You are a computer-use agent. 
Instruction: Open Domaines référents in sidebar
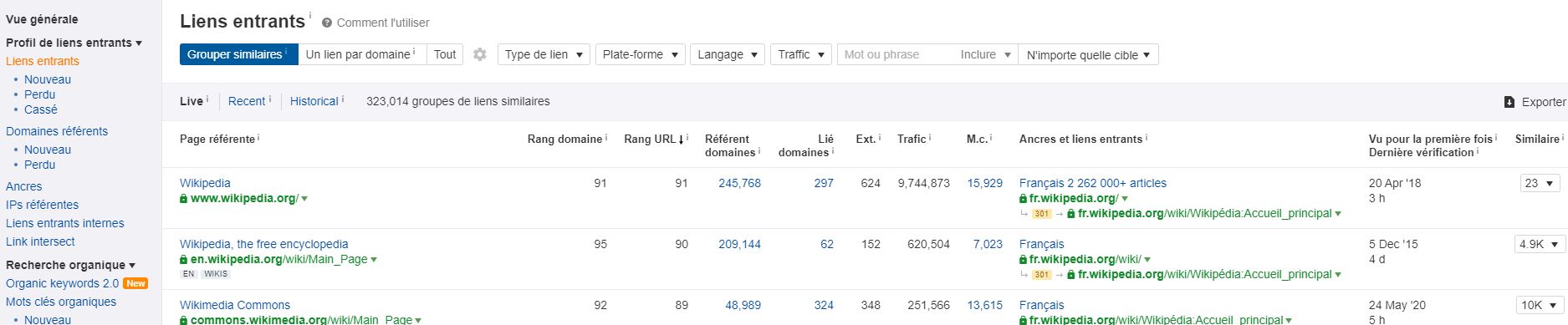coord(57,131)
